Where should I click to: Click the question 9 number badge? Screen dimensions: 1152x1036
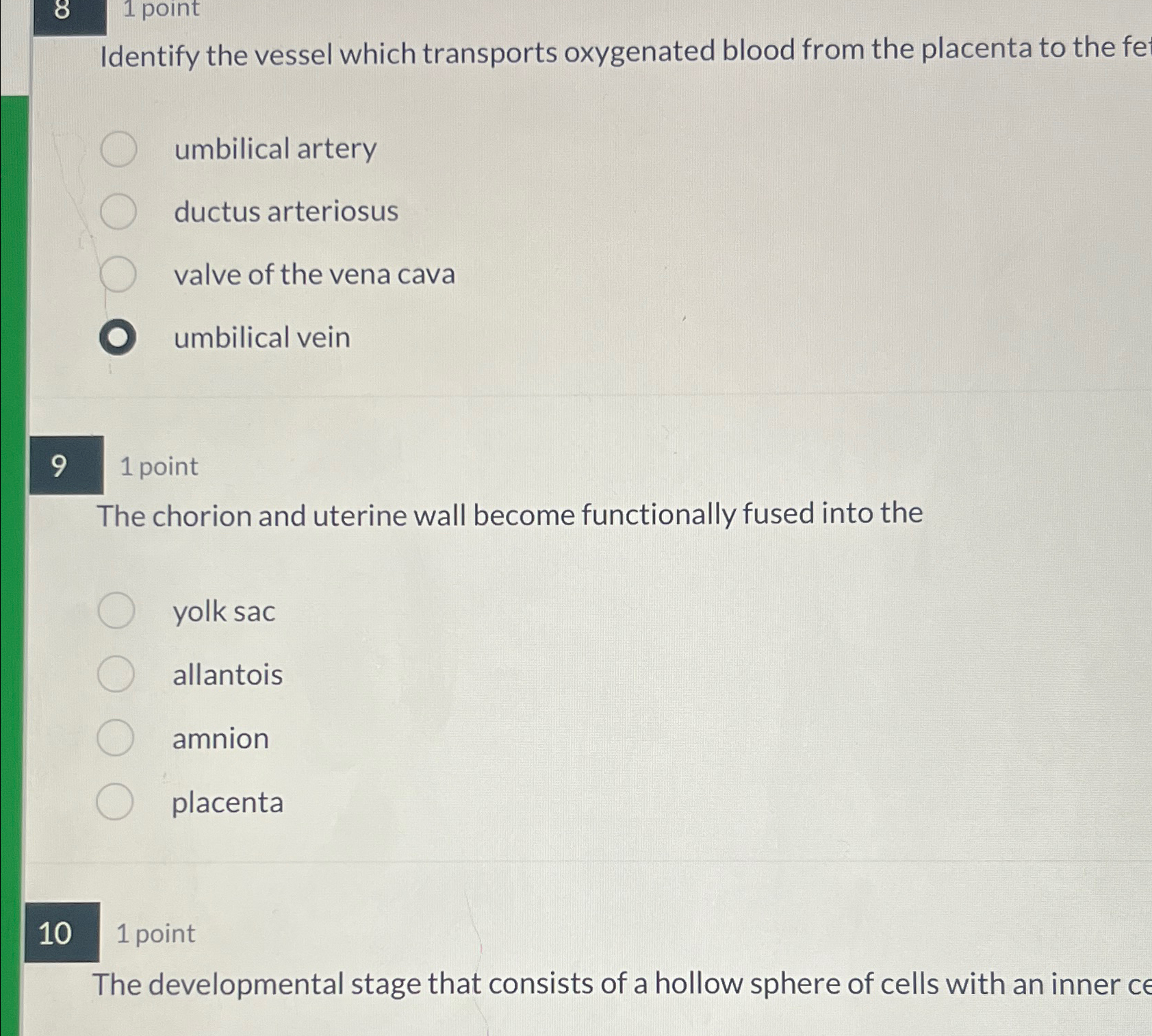pyautogui.click(x=65, y=468)
